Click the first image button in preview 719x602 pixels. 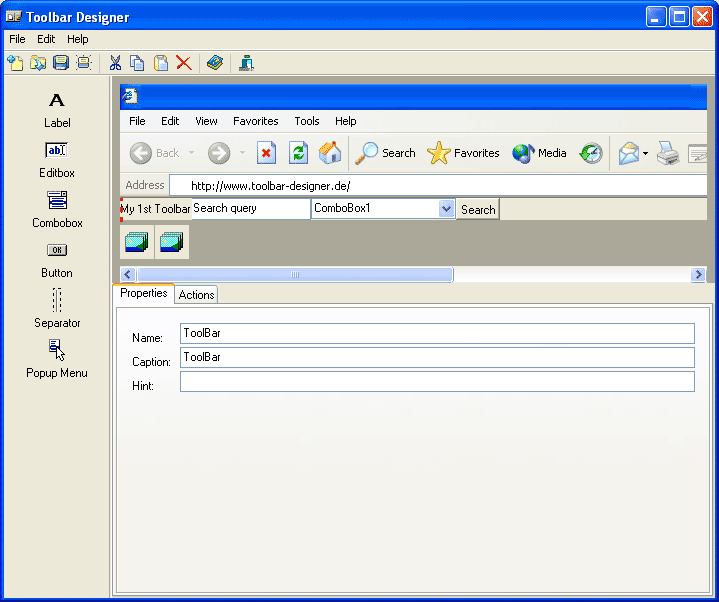136,242
